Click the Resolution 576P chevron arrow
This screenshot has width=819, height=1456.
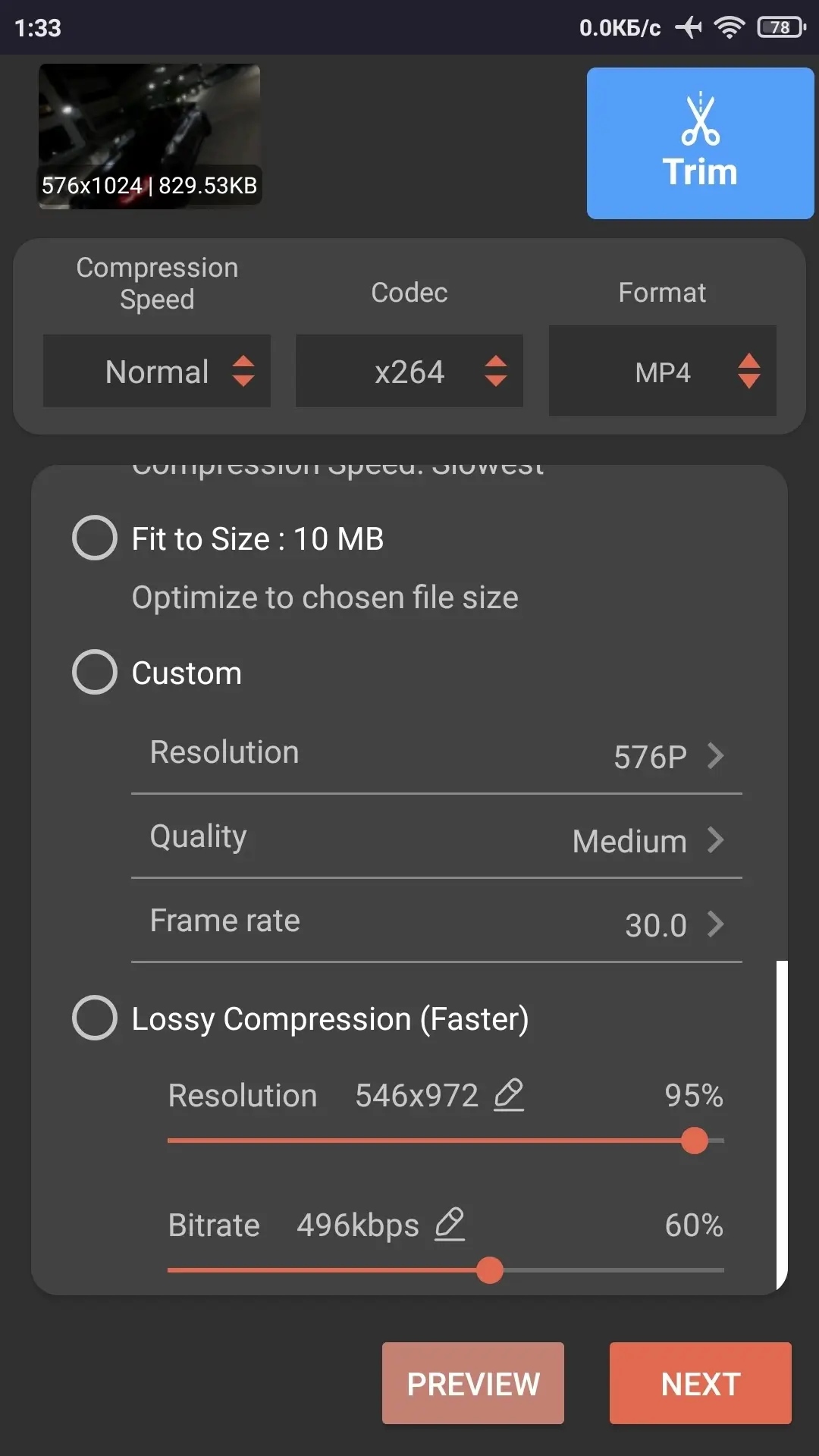715,756
